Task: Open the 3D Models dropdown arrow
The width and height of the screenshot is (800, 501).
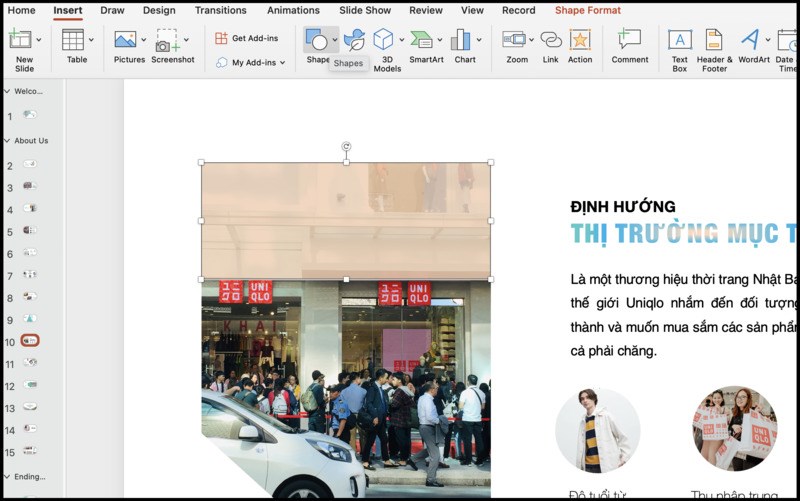Action: tap(402, 39)
